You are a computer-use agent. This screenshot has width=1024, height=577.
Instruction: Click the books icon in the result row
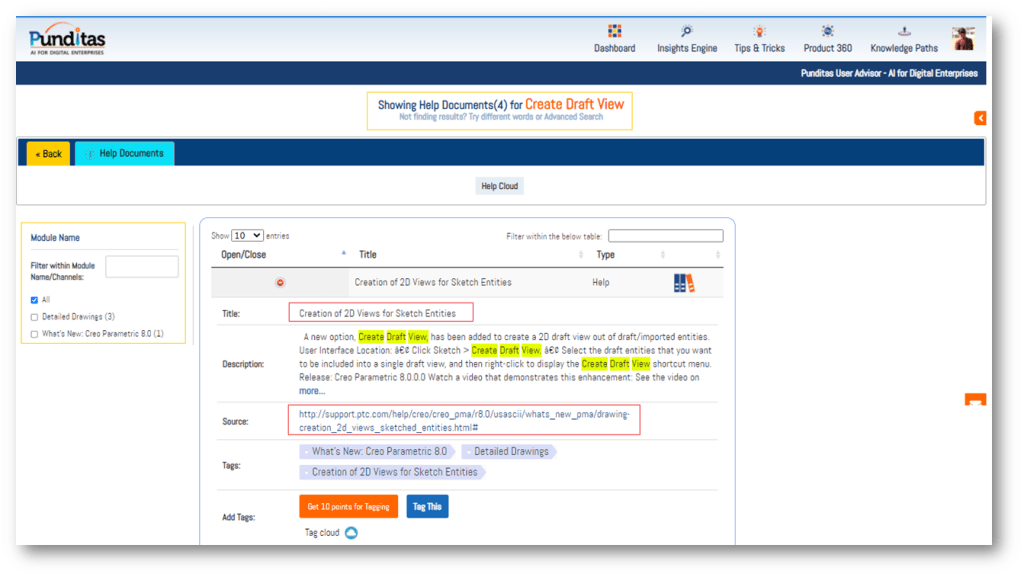(684, 283)
